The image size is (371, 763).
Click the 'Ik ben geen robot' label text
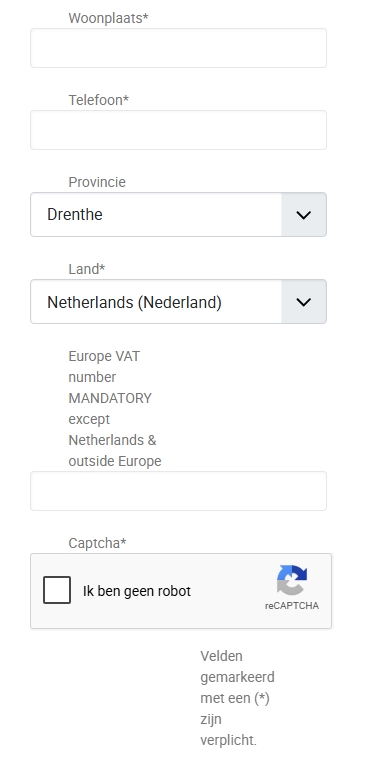(137, 591)
